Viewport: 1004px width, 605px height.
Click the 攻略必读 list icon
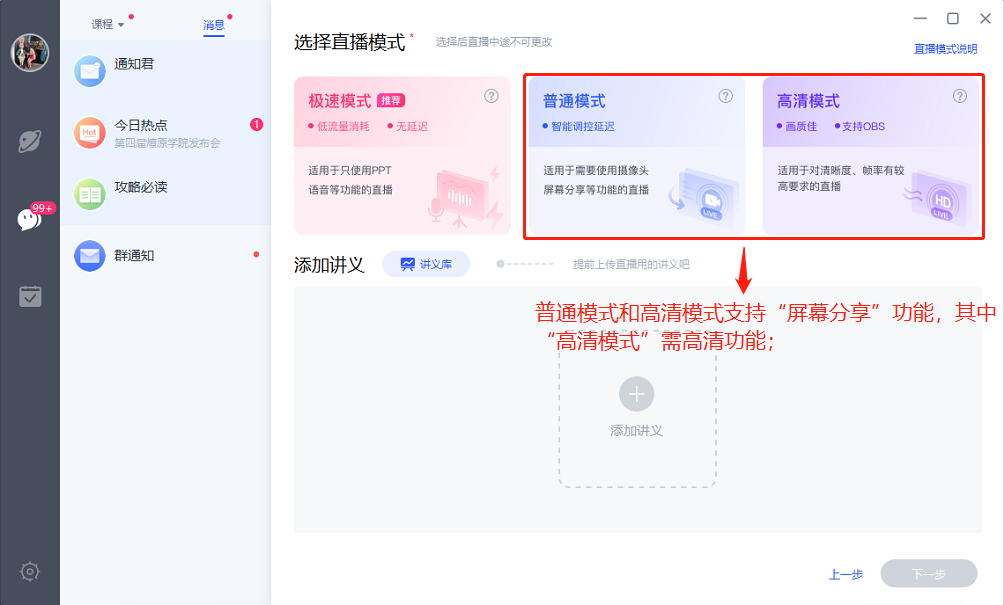pos(89,190)
